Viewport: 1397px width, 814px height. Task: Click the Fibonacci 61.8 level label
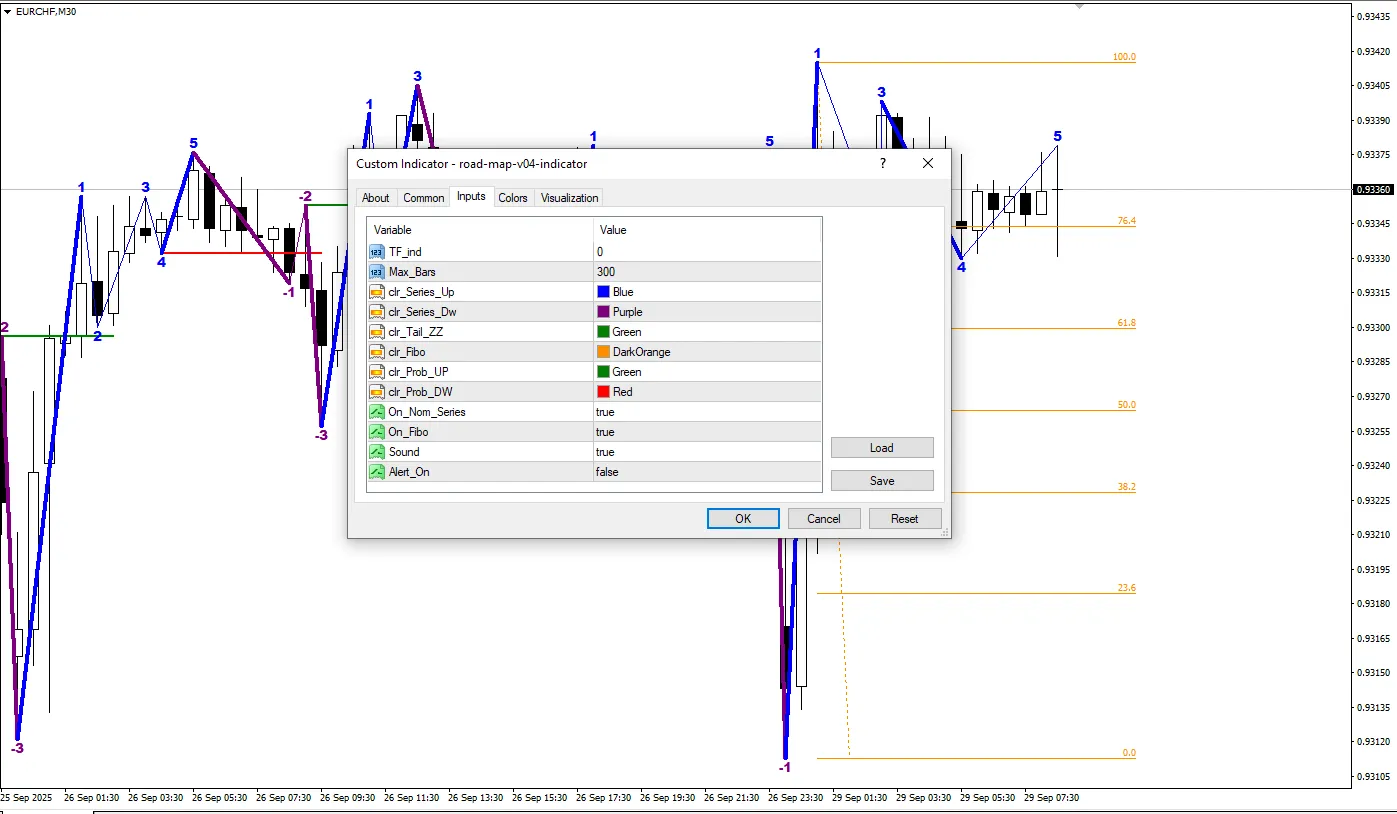[x=1126, y=323]
